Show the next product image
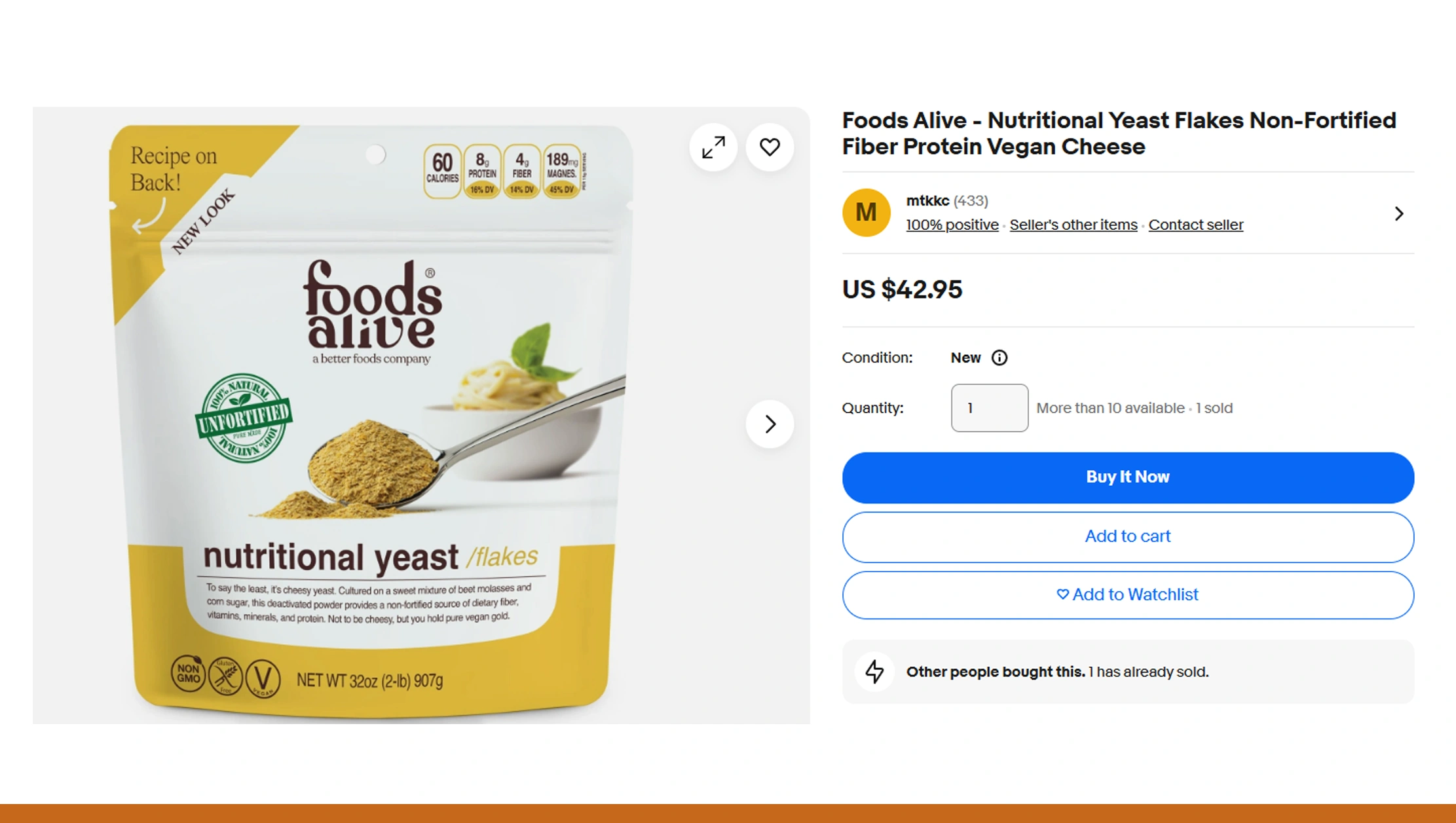The height and width of the screenshot is (823, 1456). click(770, 424)
